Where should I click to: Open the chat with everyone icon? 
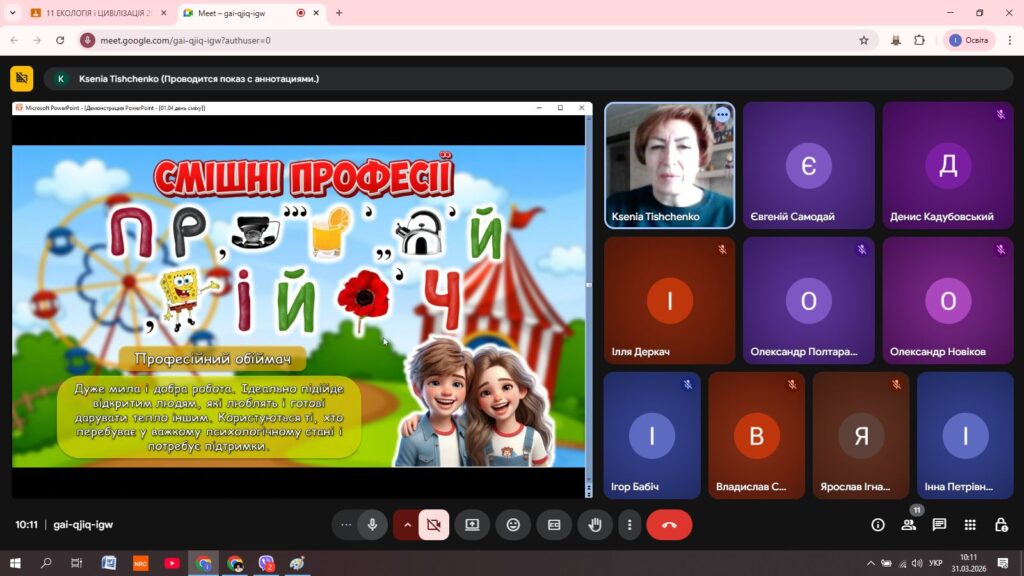click(939, 524)
